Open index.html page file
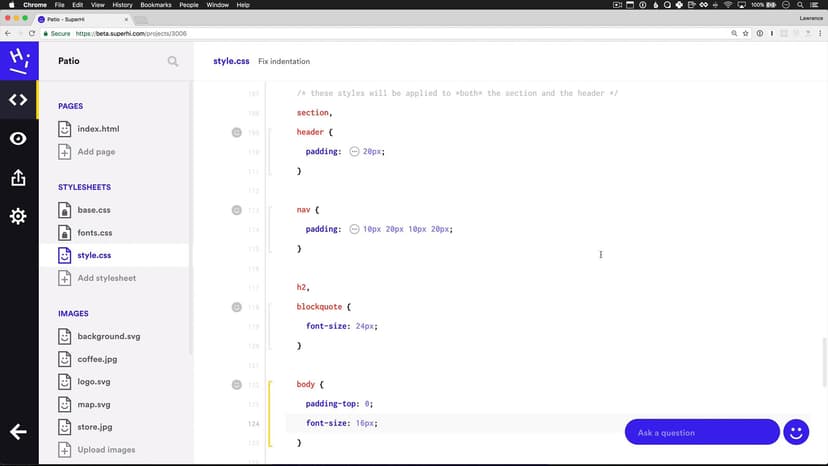Viewport: 828px width, 466px height. click(x=98, y=129)
